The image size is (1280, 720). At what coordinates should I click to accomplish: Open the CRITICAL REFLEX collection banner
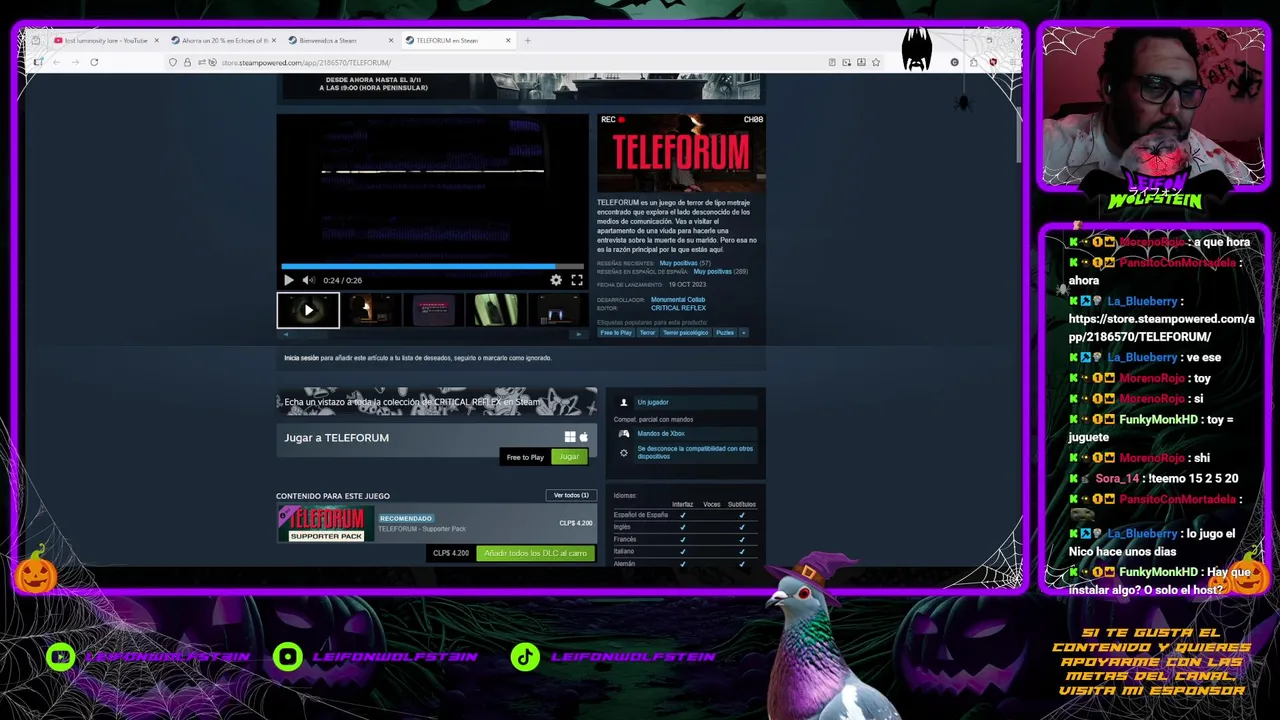(x=437, y=402)
